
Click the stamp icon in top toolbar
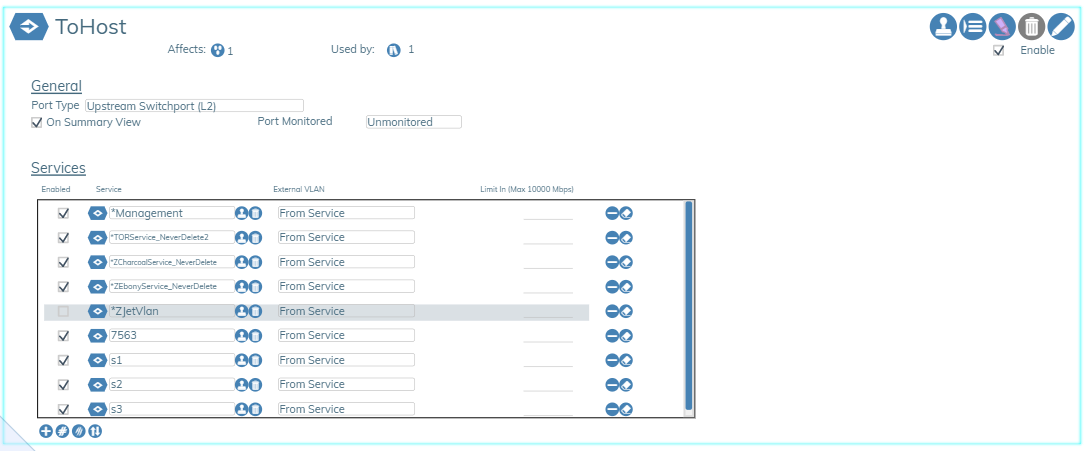tap(944, 27)
